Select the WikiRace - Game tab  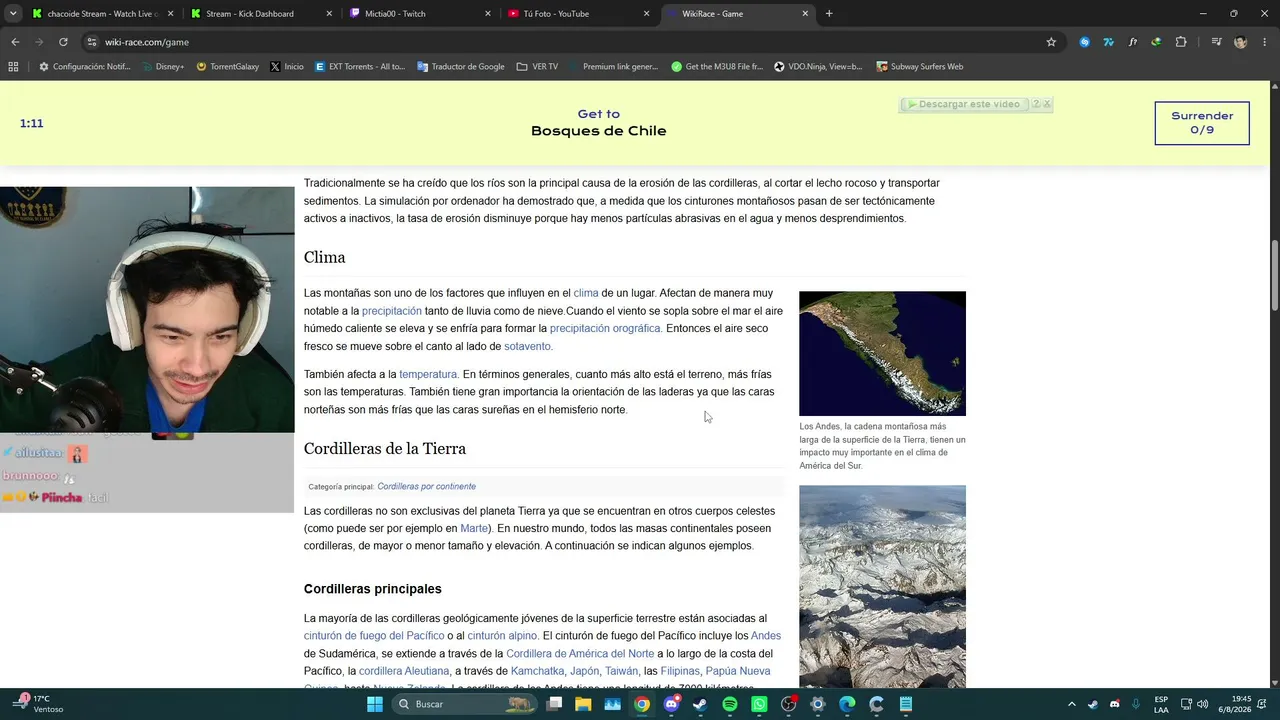click(736, 14)
